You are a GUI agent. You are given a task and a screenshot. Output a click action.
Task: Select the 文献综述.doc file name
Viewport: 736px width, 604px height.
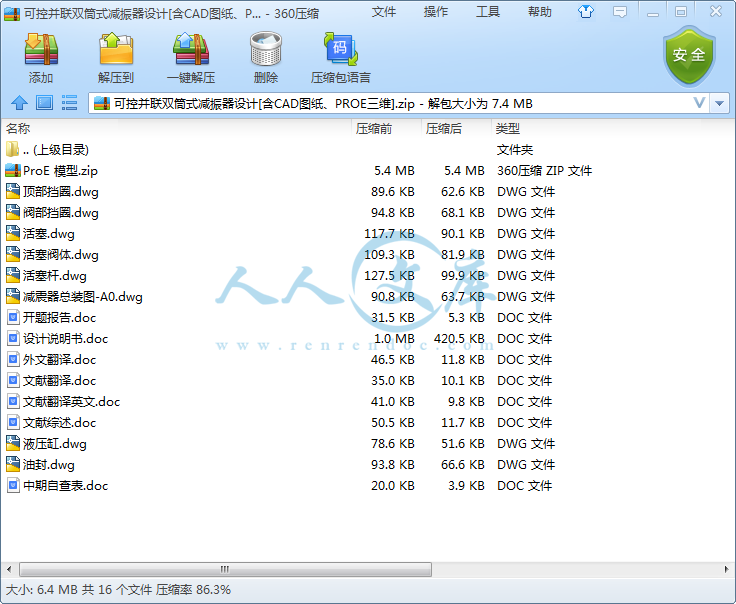pos(60,423)
